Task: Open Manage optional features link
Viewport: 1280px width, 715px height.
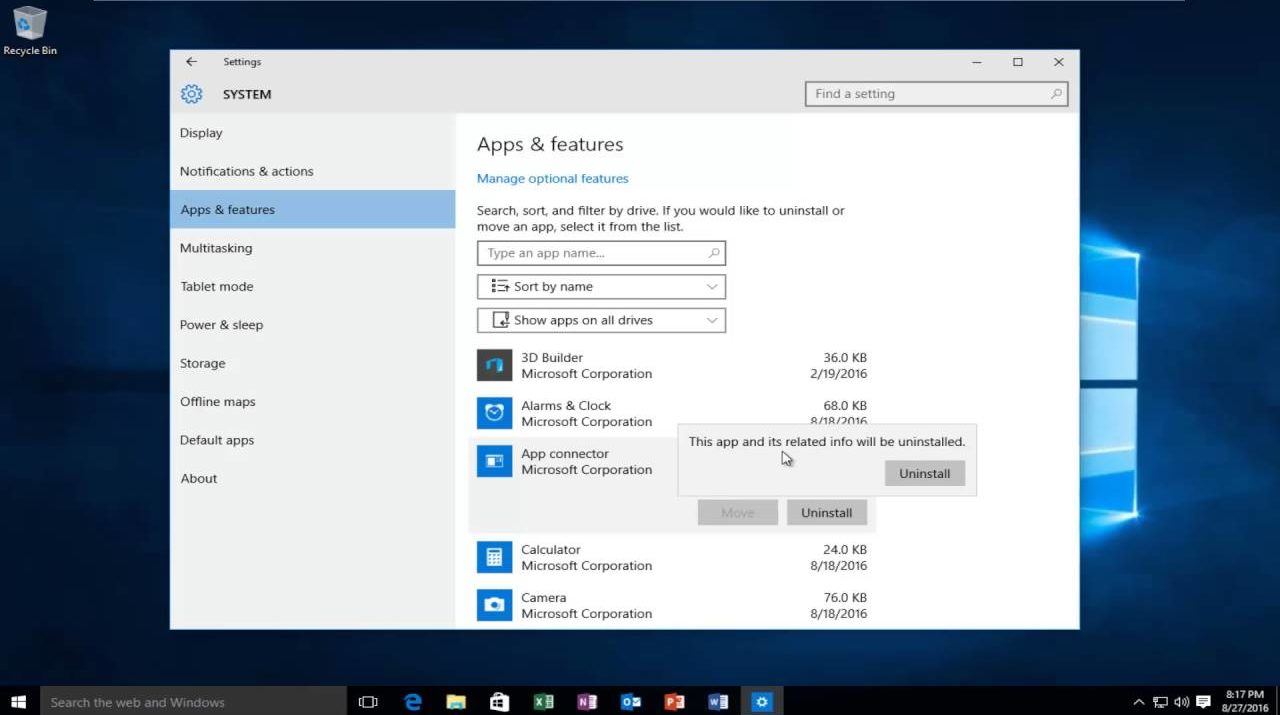Action: 552,179
